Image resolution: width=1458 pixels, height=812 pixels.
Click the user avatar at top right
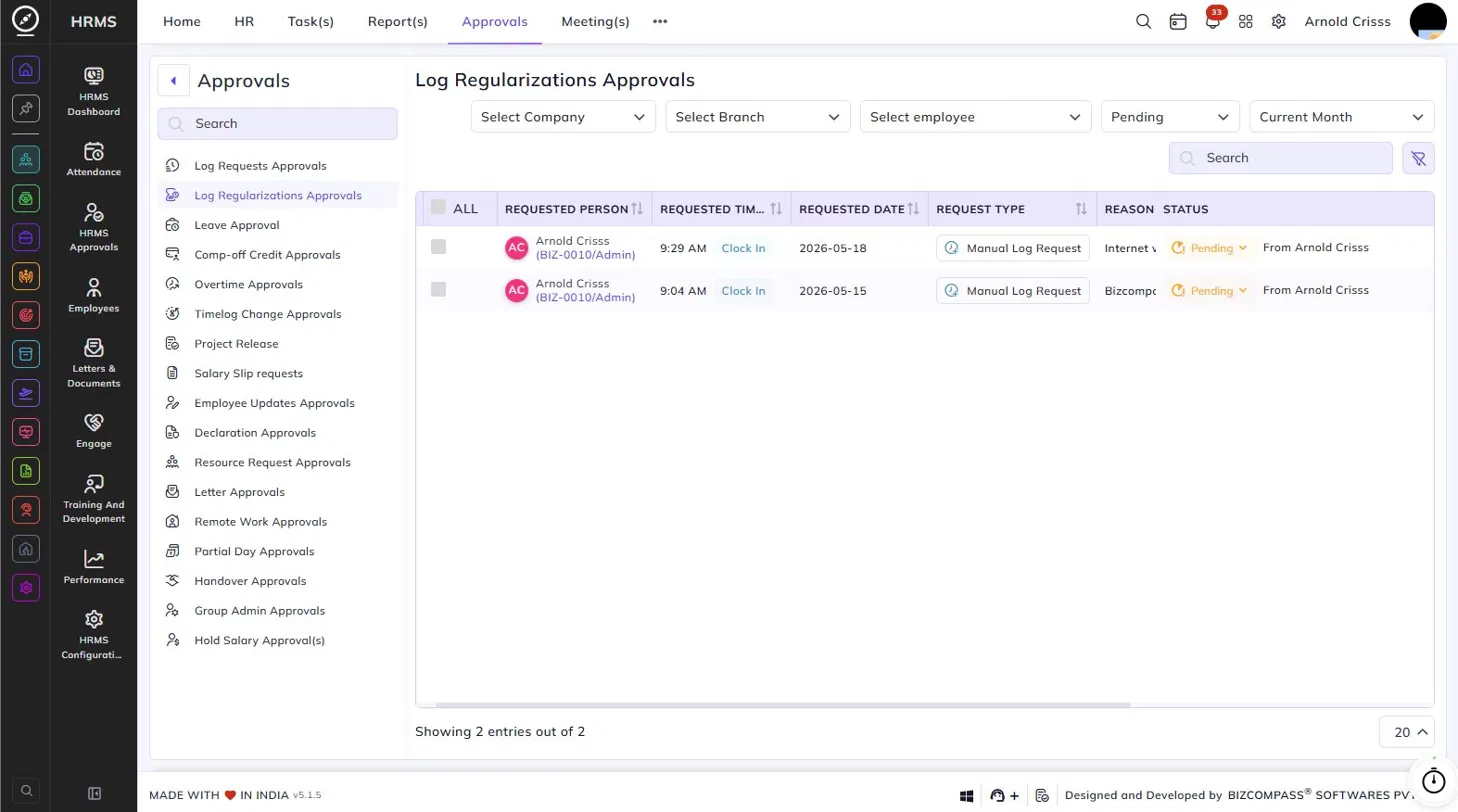pos(1428,21)
